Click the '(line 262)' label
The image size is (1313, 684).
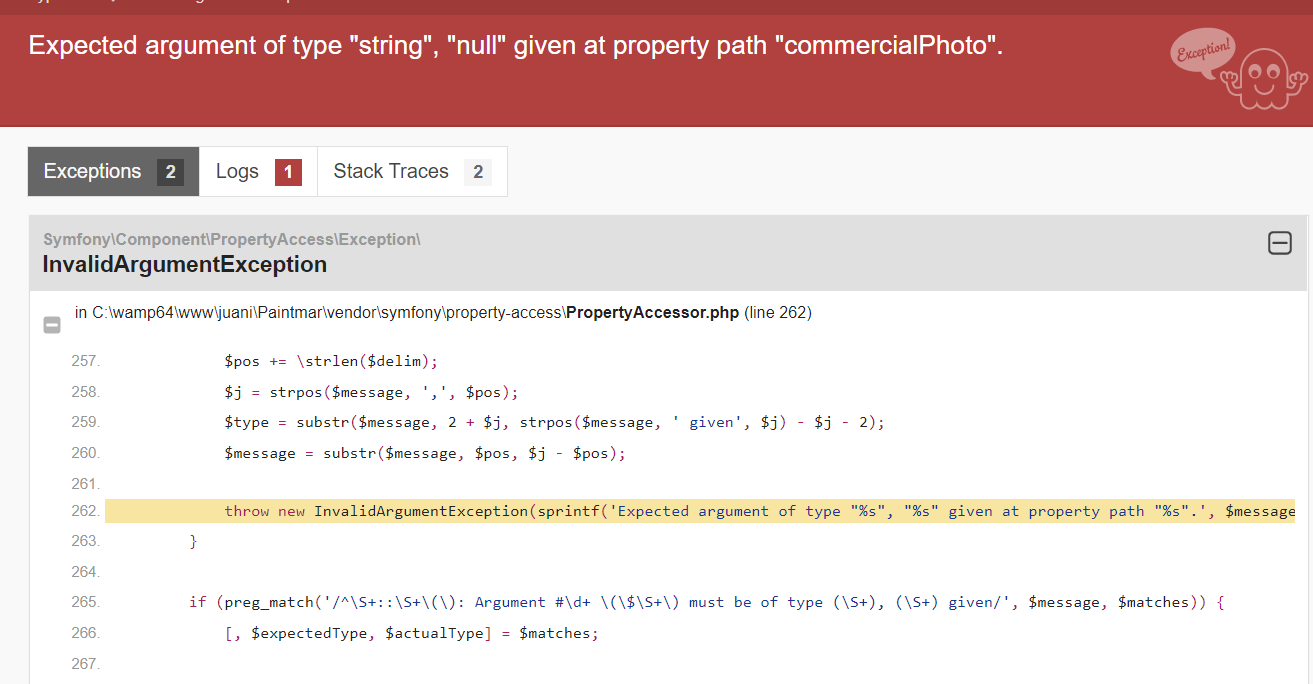(x=778, y=313)
